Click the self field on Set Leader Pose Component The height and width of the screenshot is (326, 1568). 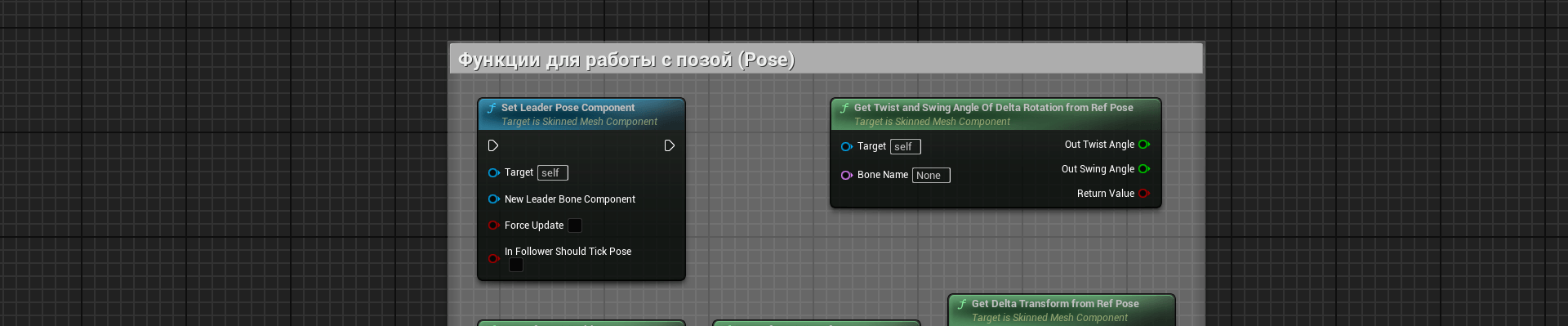(553, 172)
